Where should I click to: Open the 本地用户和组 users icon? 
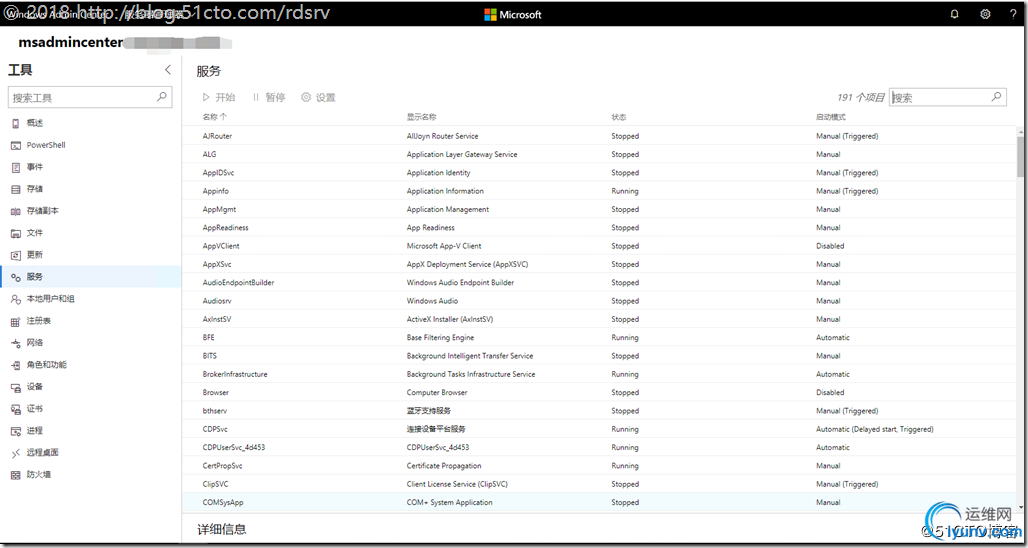point(16,299)
